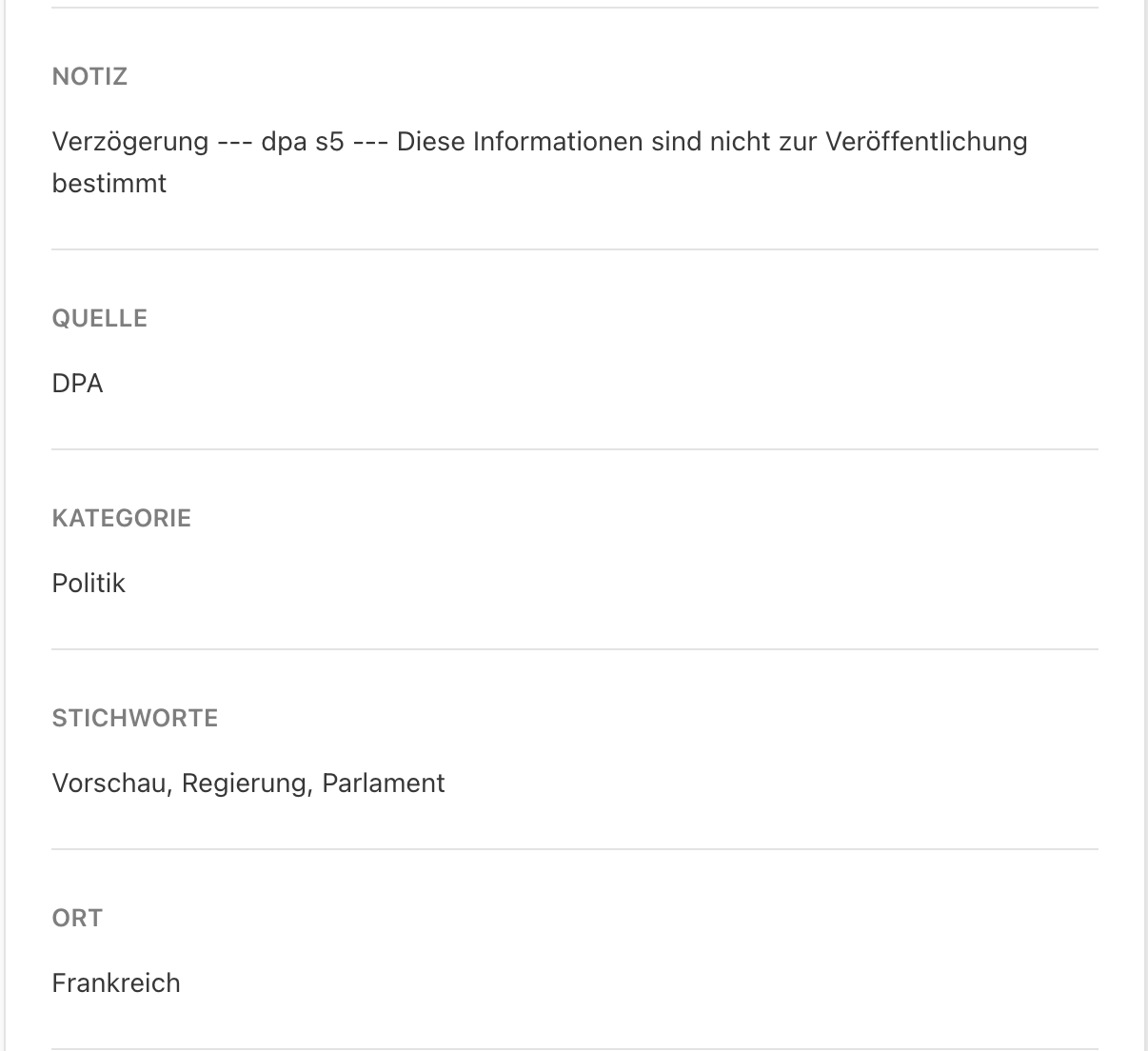Click the 'dpa s5' text in the note
1148x1051 pixels.
tap(302, 142)
